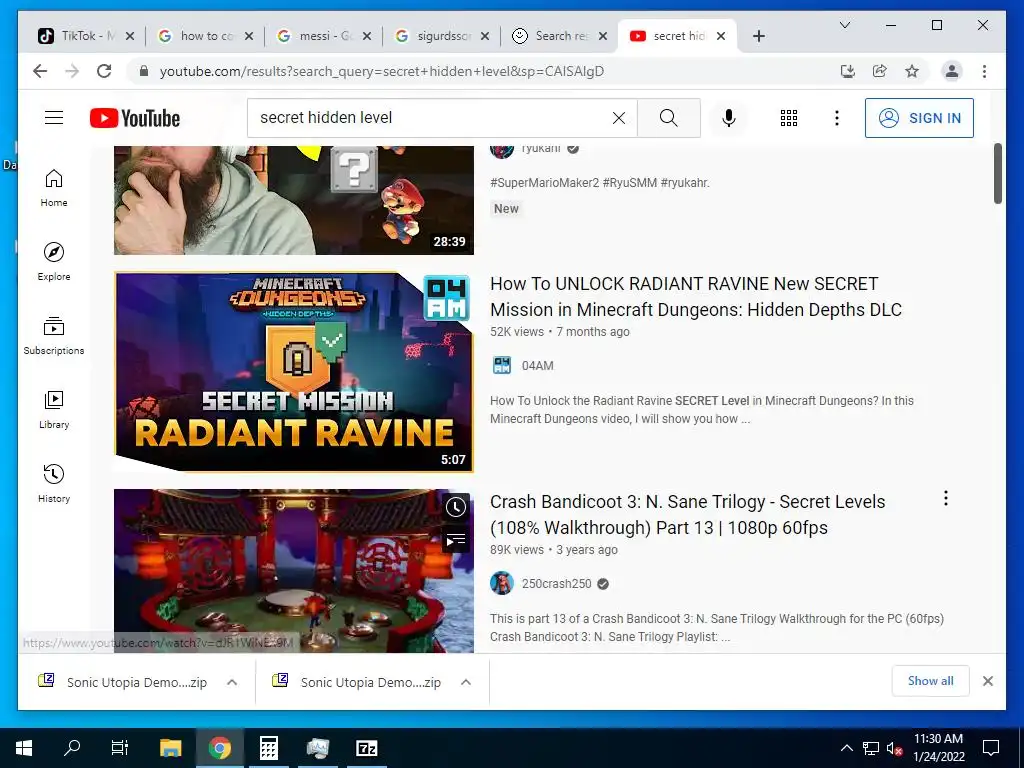Open History in the sidebar
The image size is (1024, 768).
[x=54, y=483]
